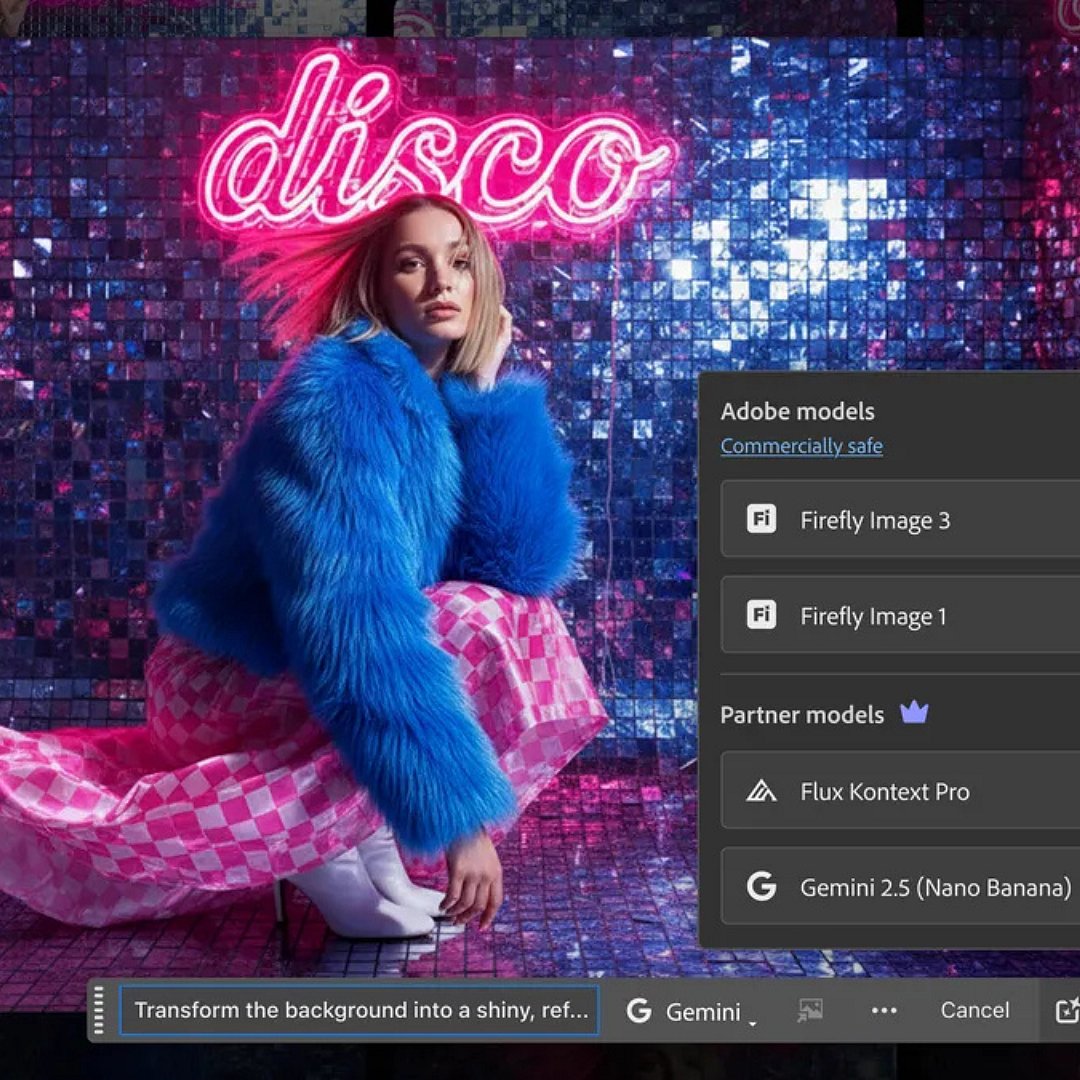Click into the prompt text field

(360, 1010)
